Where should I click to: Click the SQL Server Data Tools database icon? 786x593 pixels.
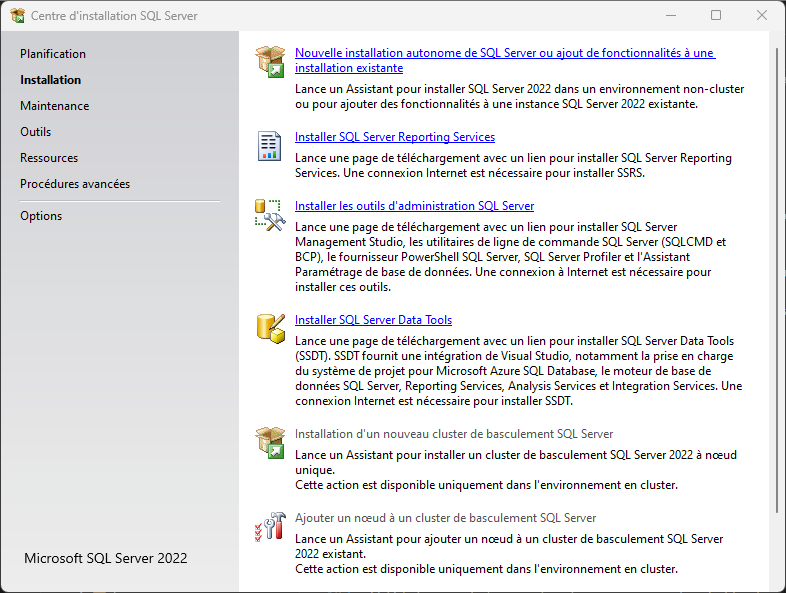point(271,329)
